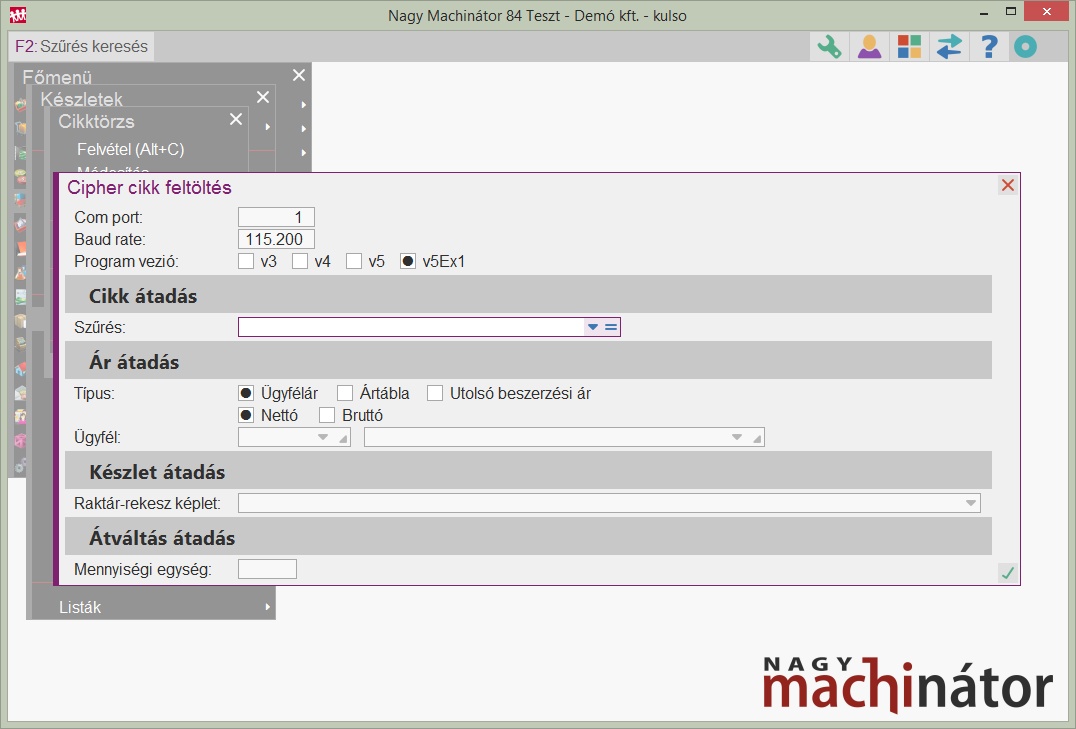Viewport: 1076px width, 729px height.
Task: Select program version v3
Action: (246, 262)
